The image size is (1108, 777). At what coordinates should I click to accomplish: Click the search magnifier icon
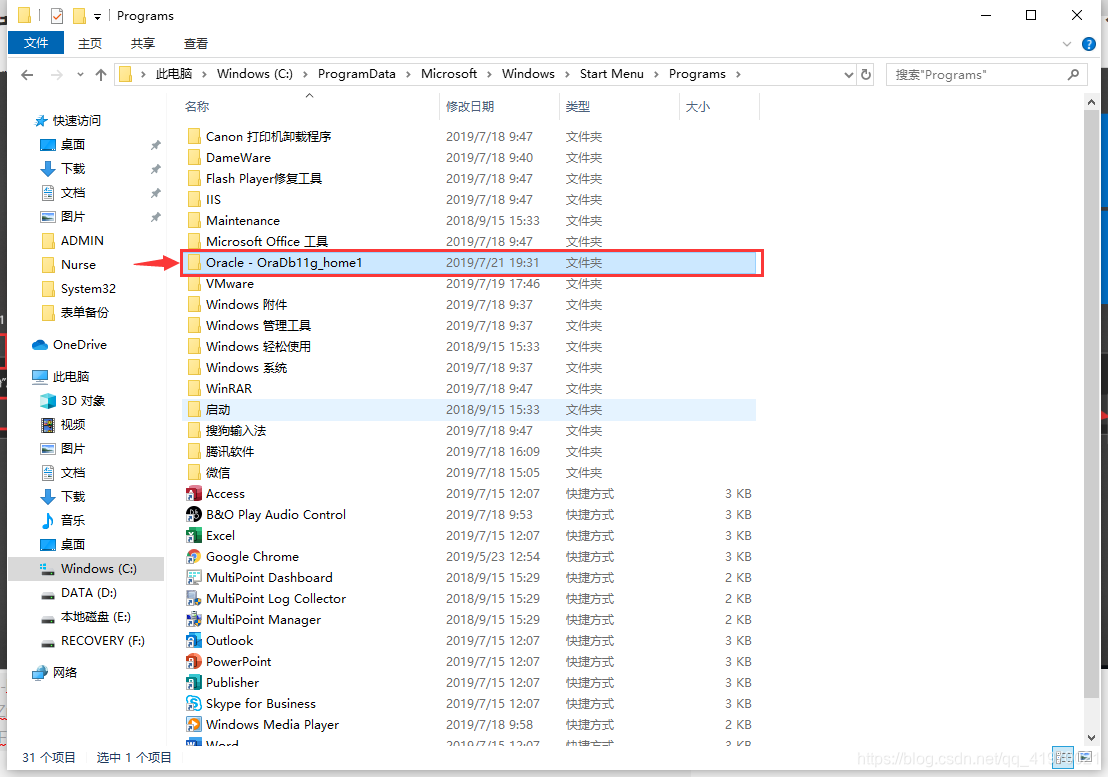tap(1073, 74)
